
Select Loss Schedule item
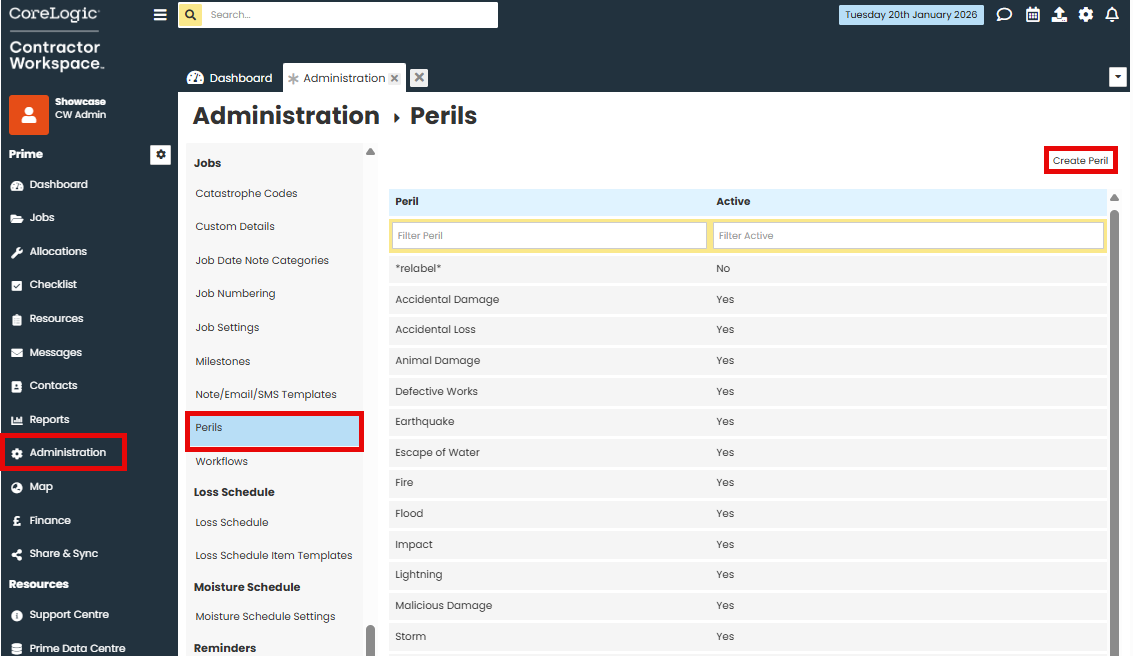(x=231, y=522)
